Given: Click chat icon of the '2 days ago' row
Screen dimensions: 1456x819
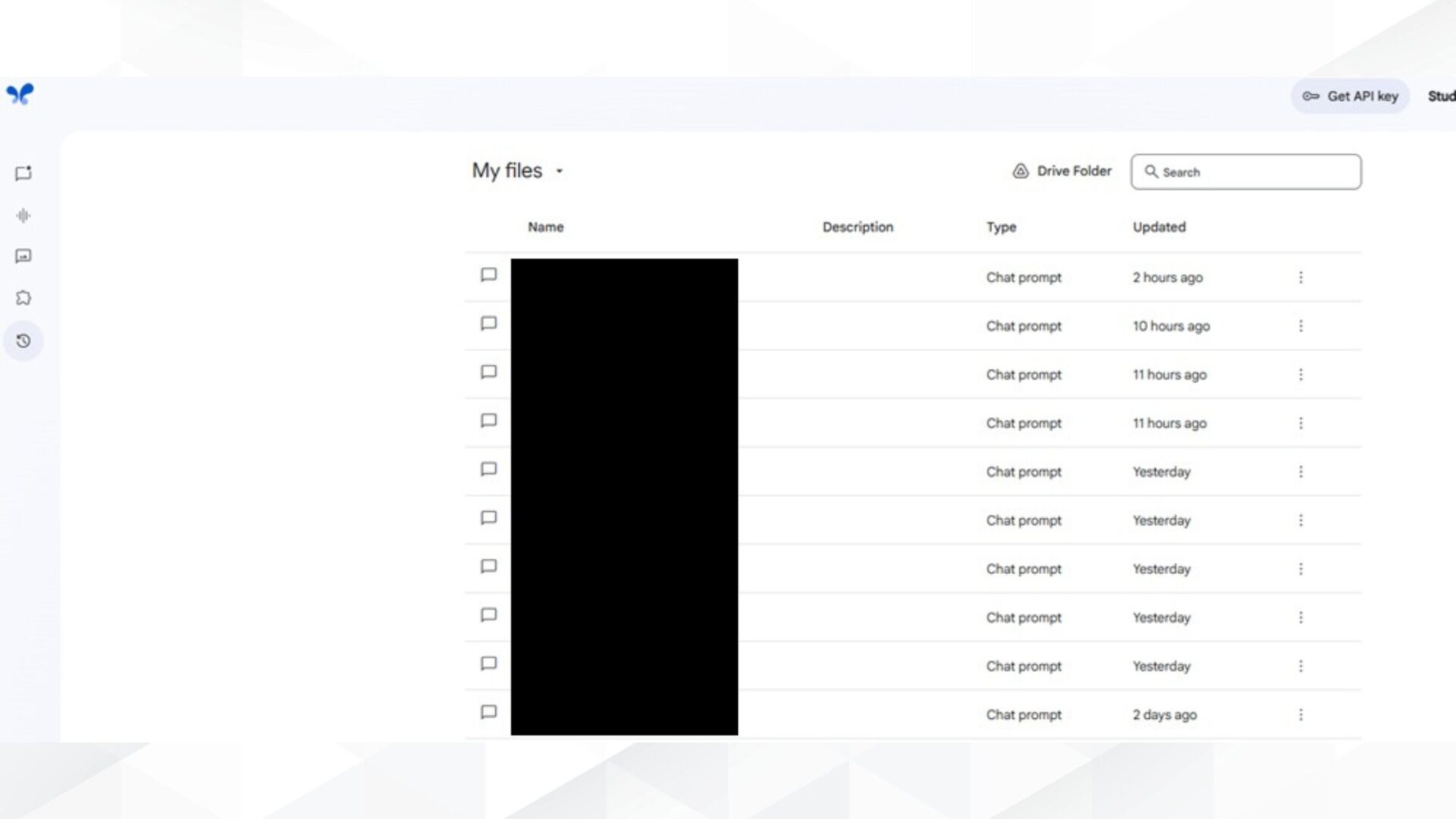Looking at the screenshot, I should [489, 712].
